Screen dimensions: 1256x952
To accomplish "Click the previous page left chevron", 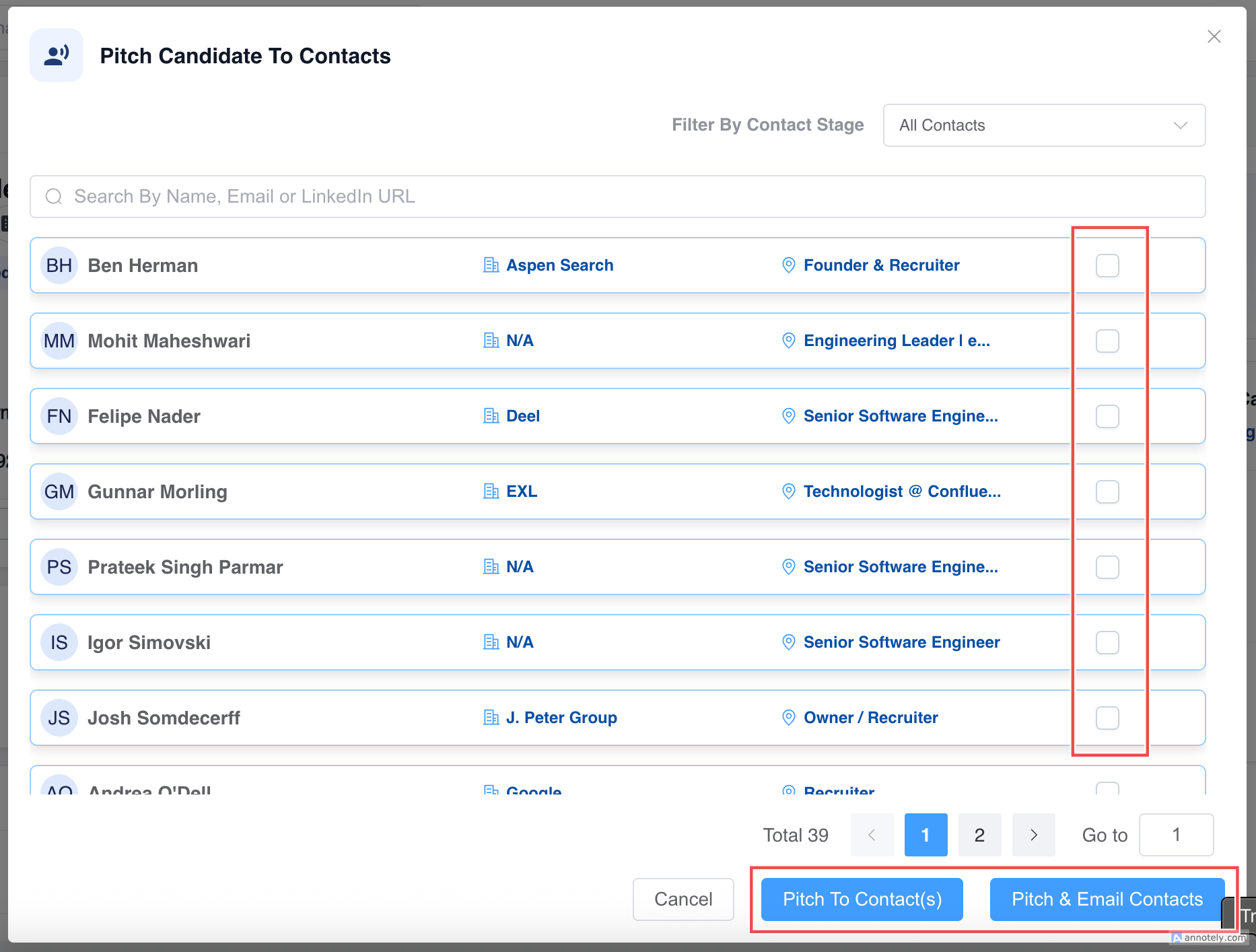I will tap(872, 835).
